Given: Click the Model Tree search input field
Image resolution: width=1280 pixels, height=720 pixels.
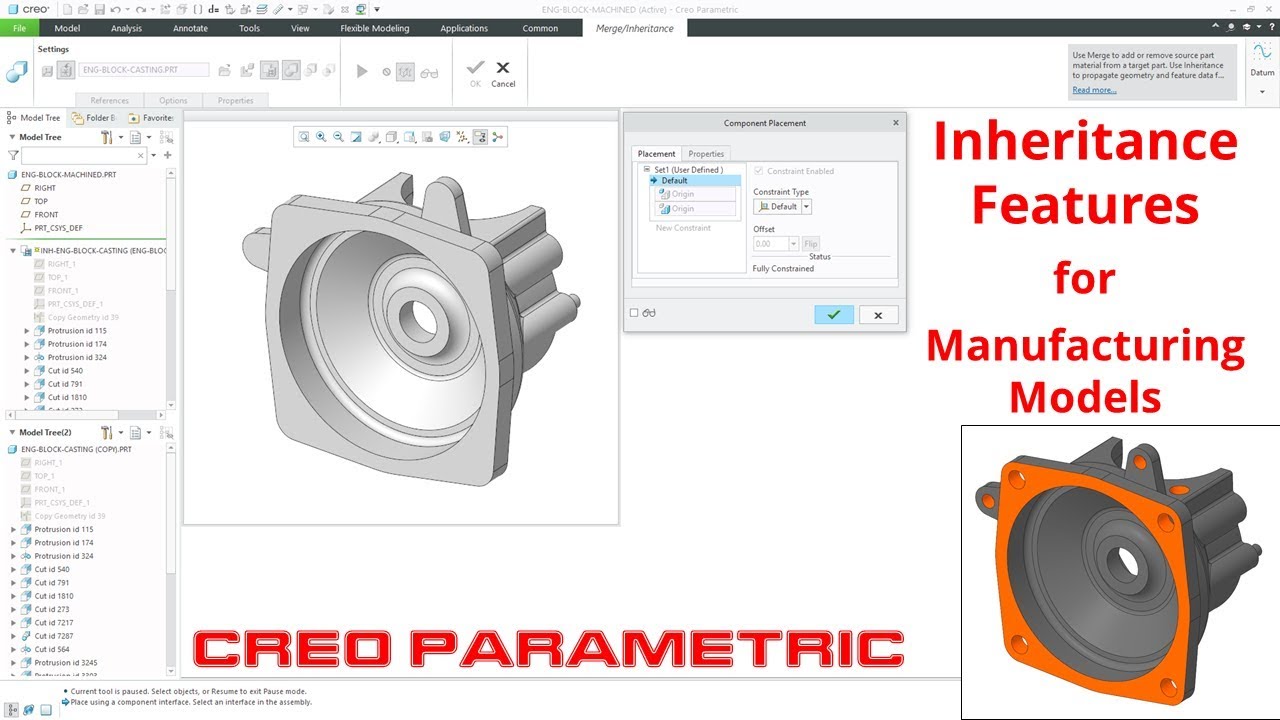Looking at the screenshot, I should [84, 156].
